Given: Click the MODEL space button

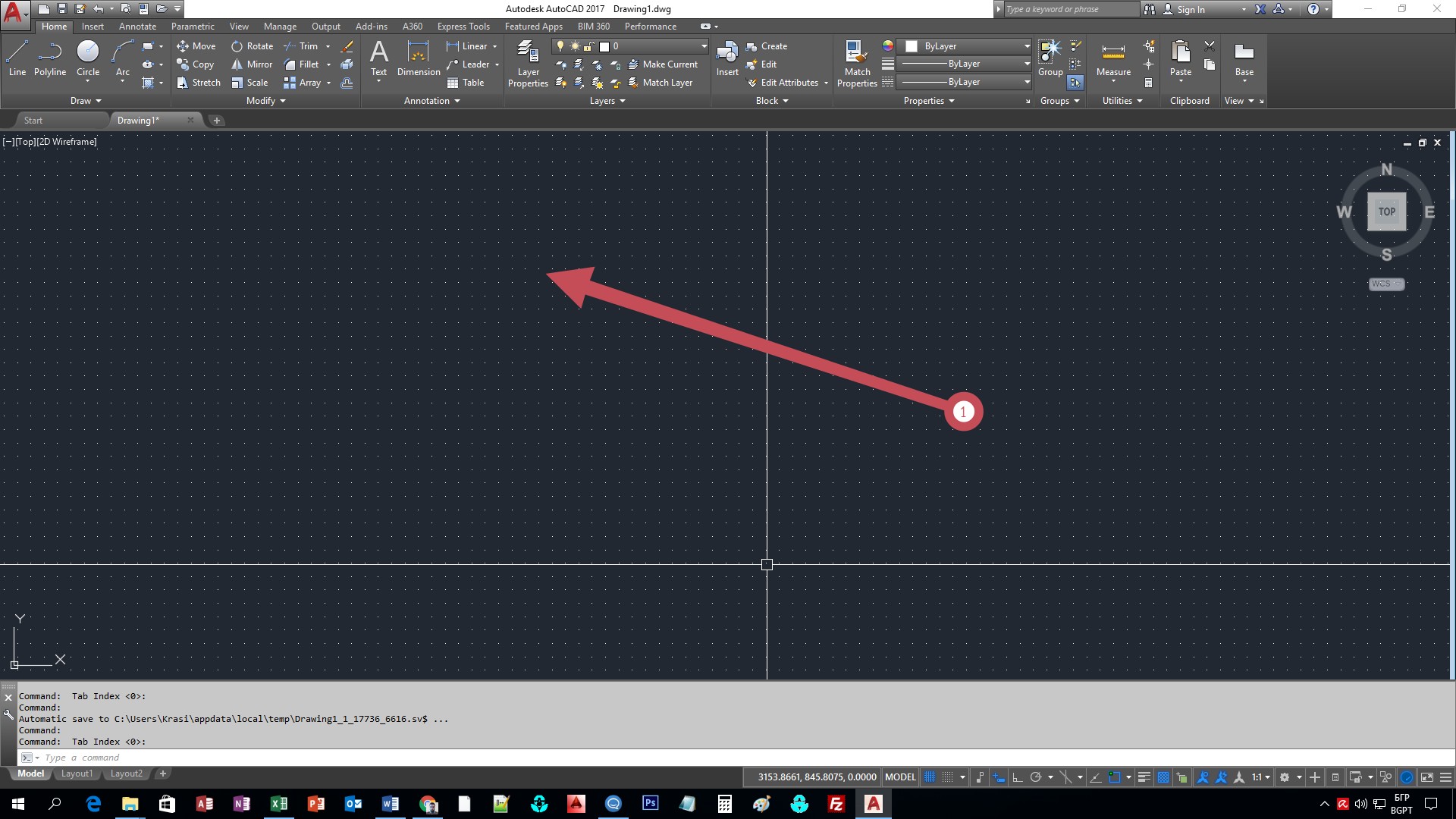Looking at the screenshot, I should click(x=900, y=777).
